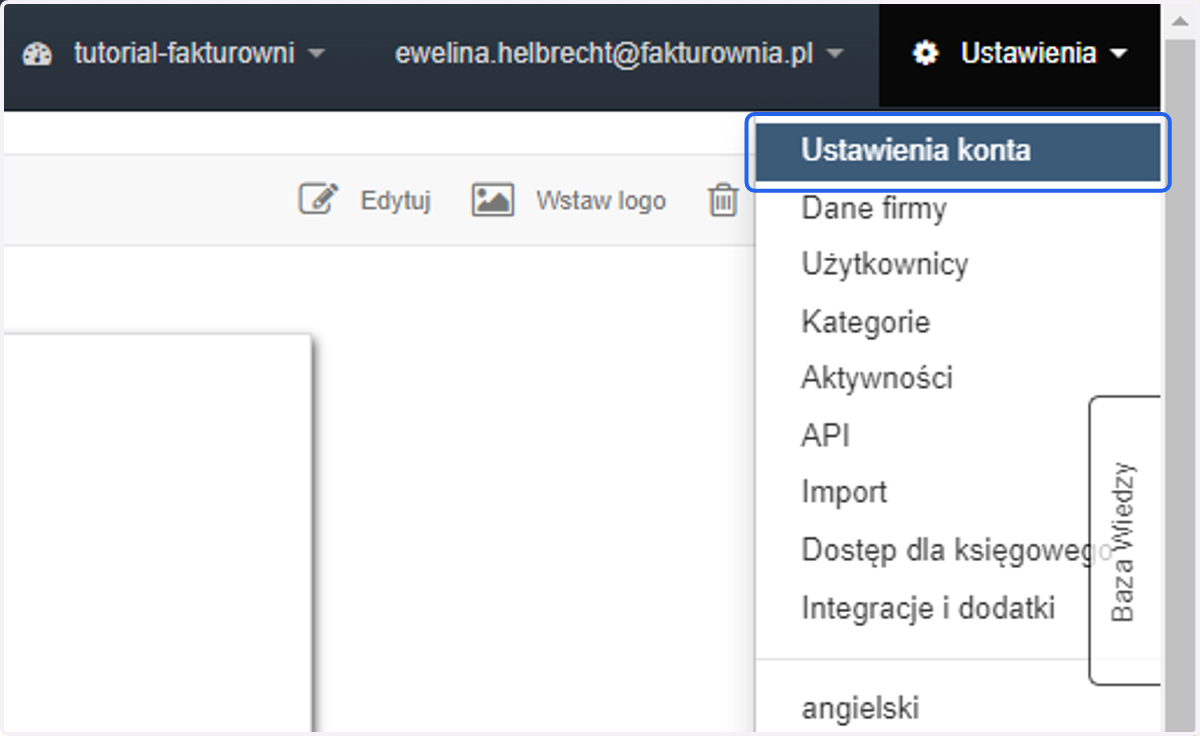Screen dimensions: 1200x736
Task: Collapse the Ustawienia dropdown menu
Action: 1020,53
